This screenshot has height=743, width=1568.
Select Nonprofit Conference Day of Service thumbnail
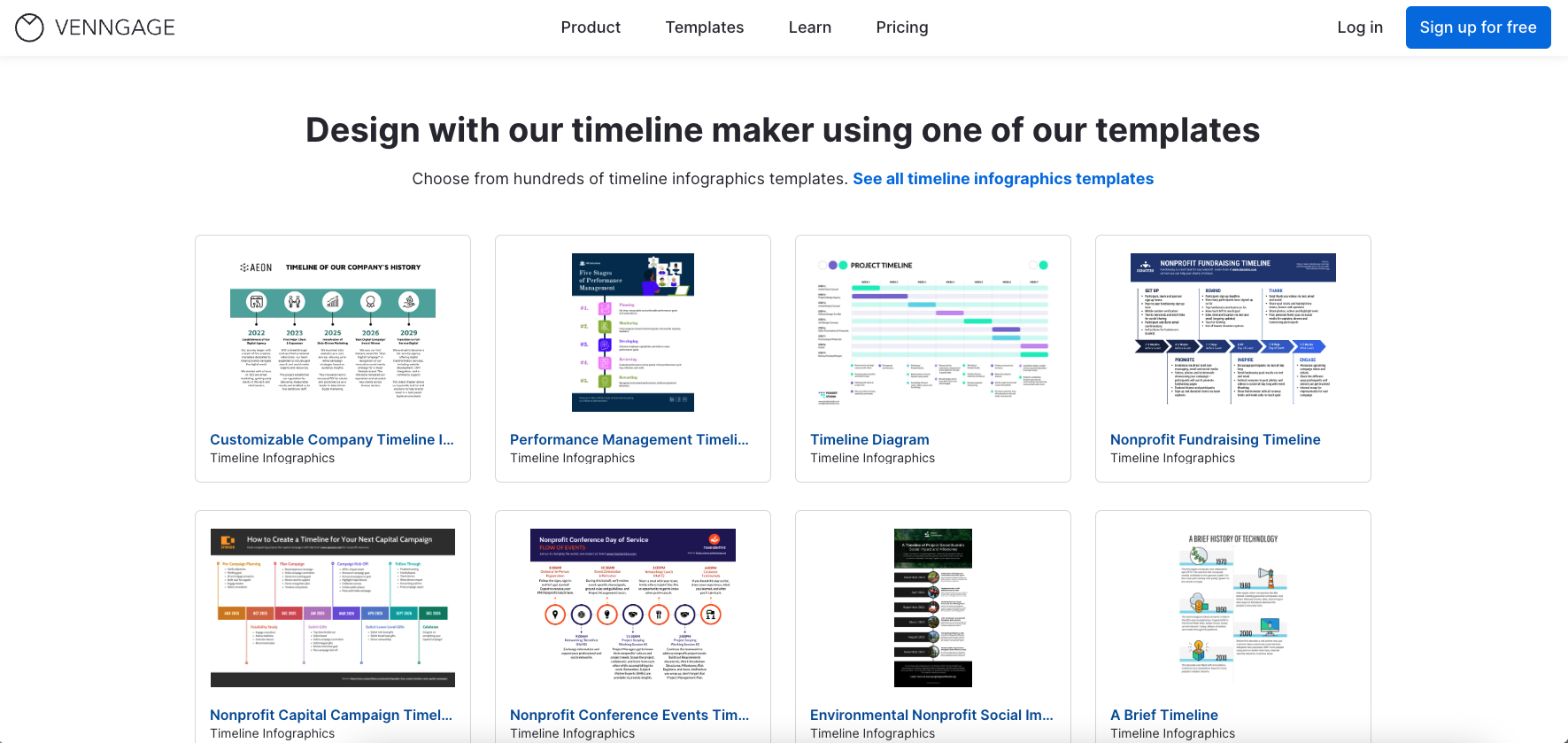[x=632, y=608]
